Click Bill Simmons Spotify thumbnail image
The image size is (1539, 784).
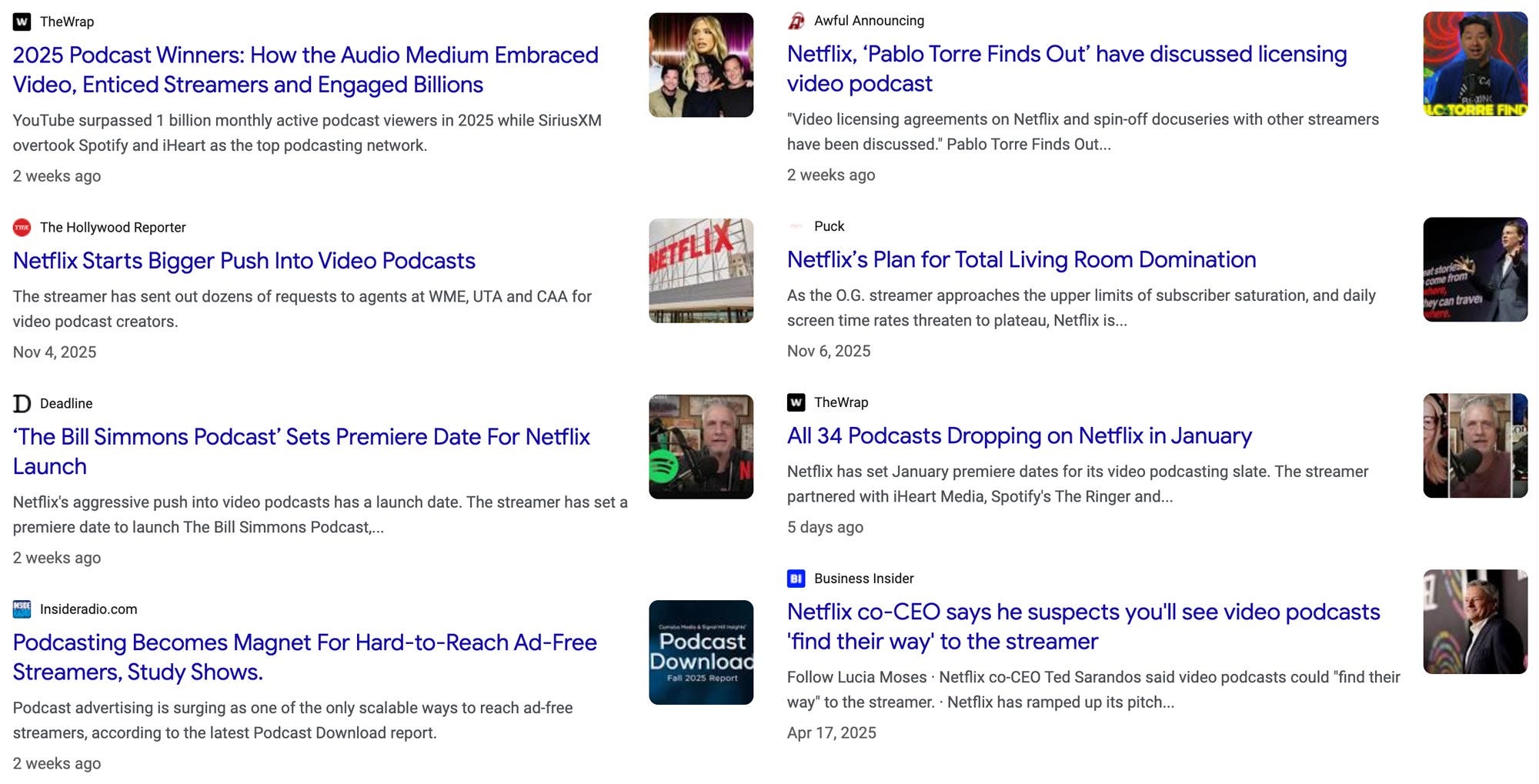point(701,446)
